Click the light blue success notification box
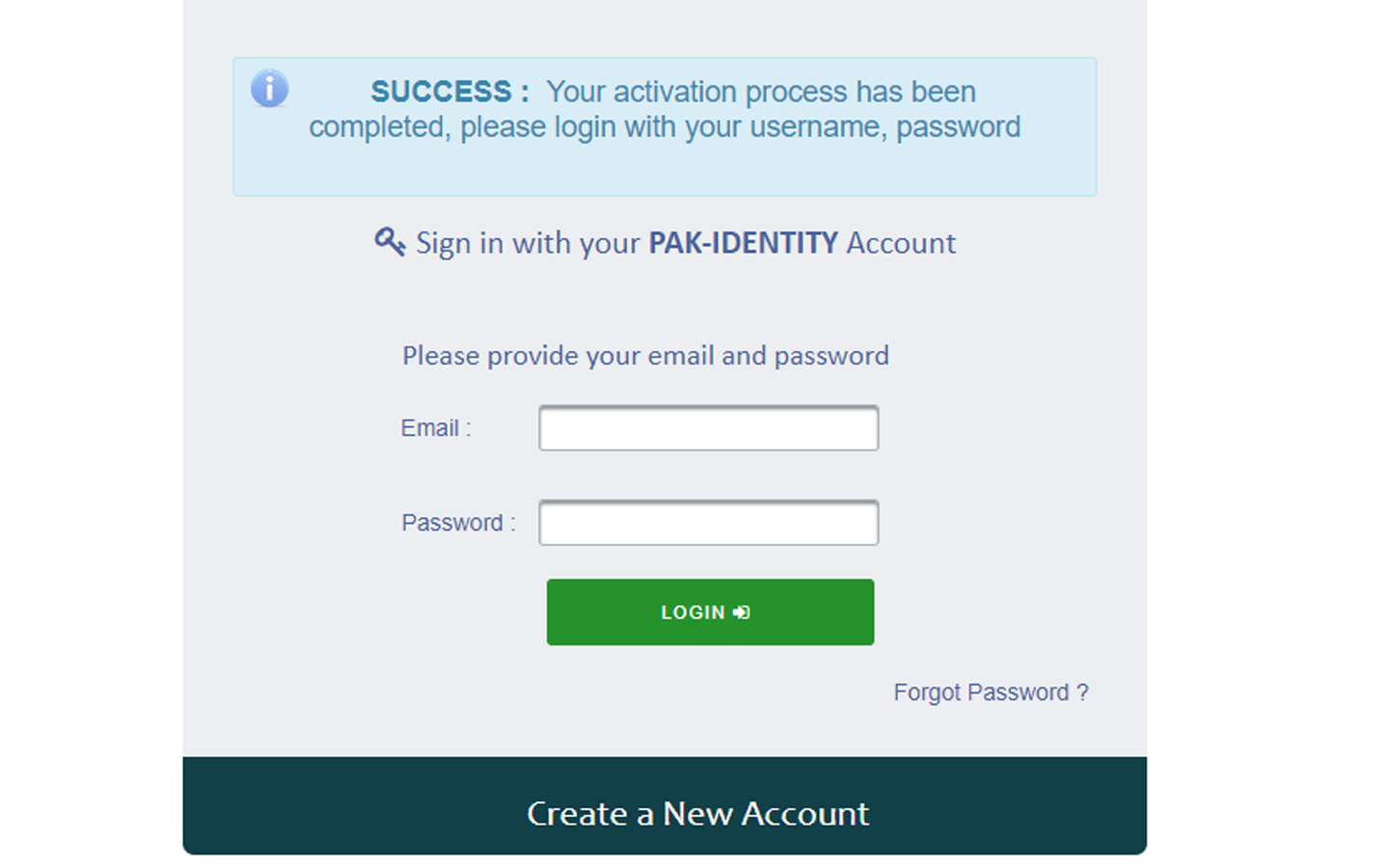 click(664, 126)
